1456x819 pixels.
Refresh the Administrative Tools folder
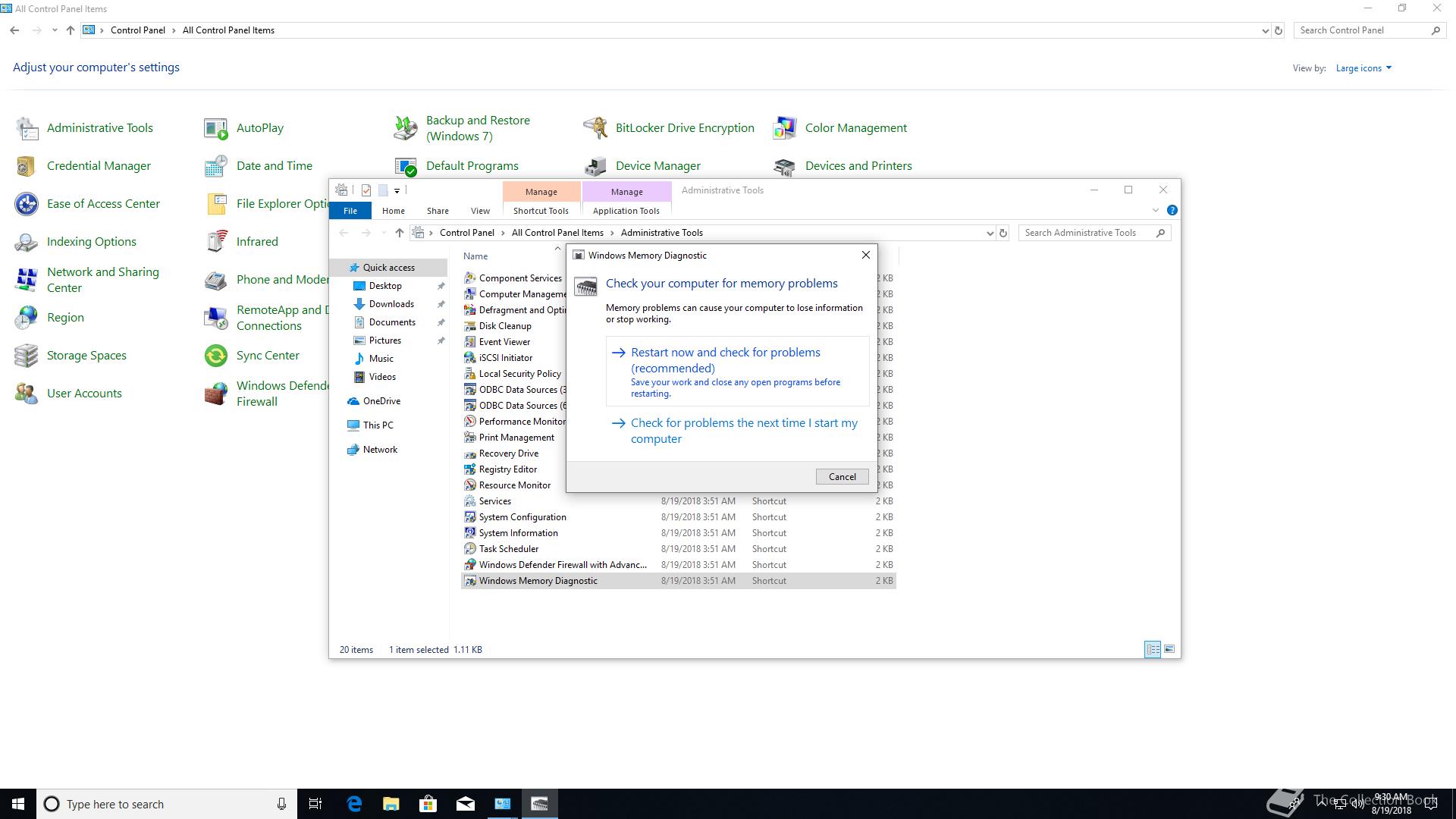tap(1003, 233)
